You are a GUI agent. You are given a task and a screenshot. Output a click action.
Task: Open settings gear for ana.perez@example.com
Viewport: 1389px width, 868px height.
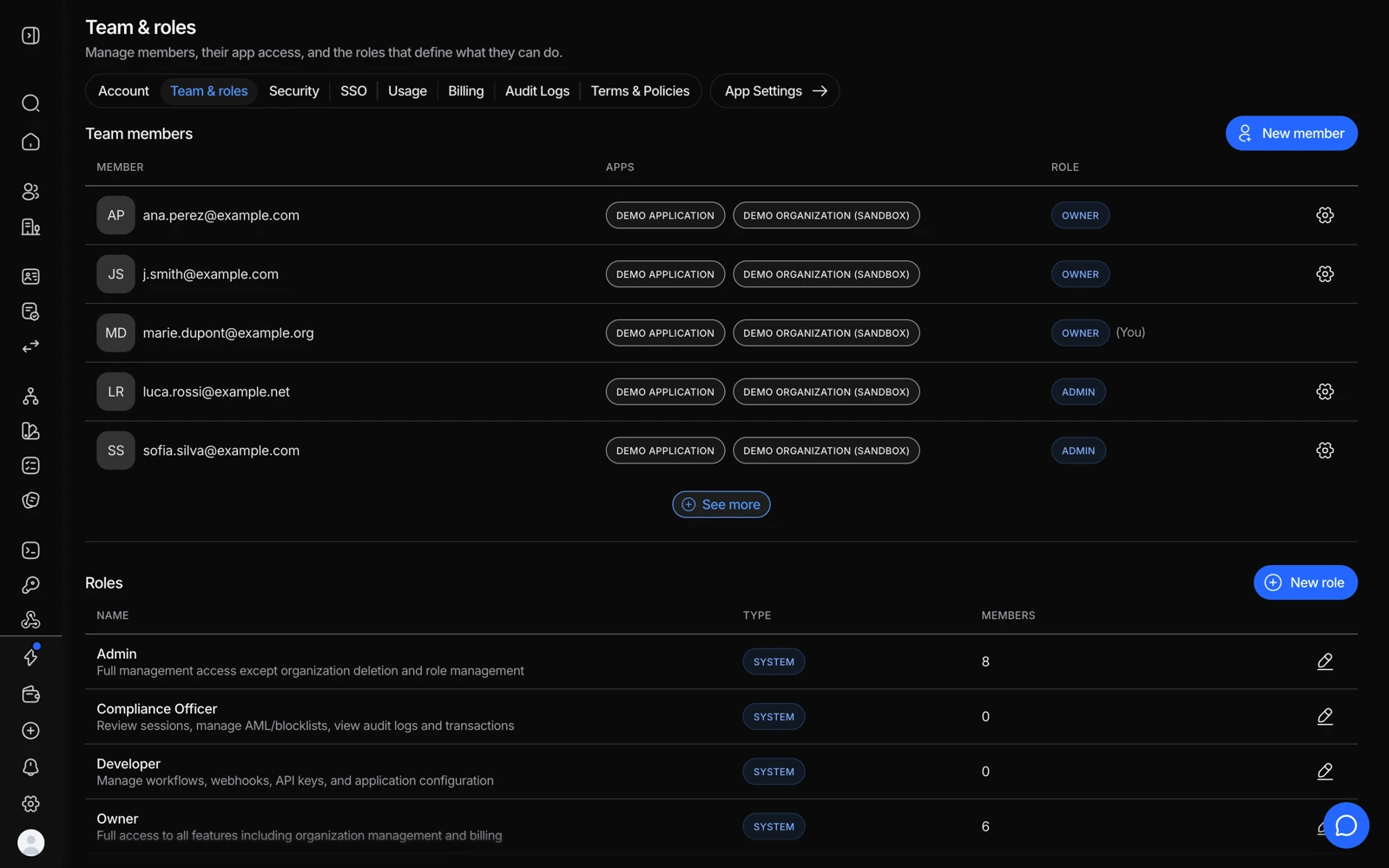(x=1325, y=215)
